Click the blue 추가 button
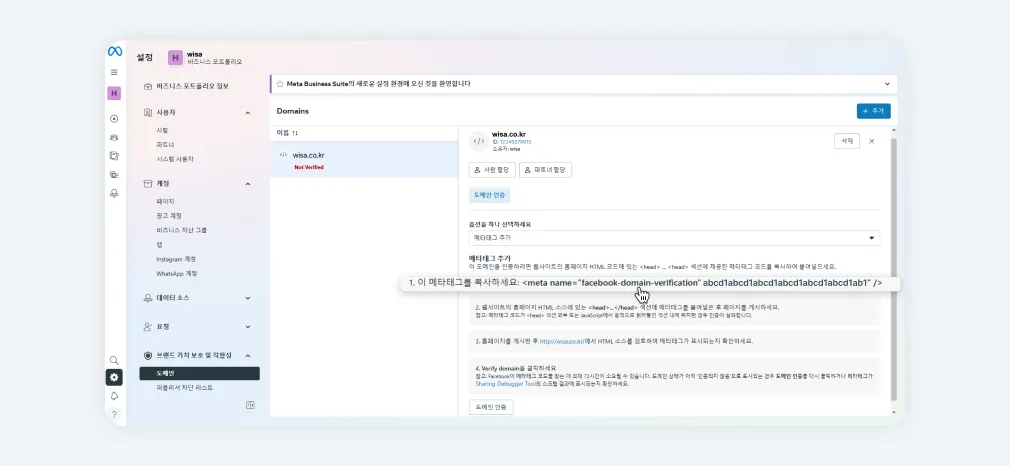Image resolution: width=1010 pixels, height=466 pixels. (873, 111)
